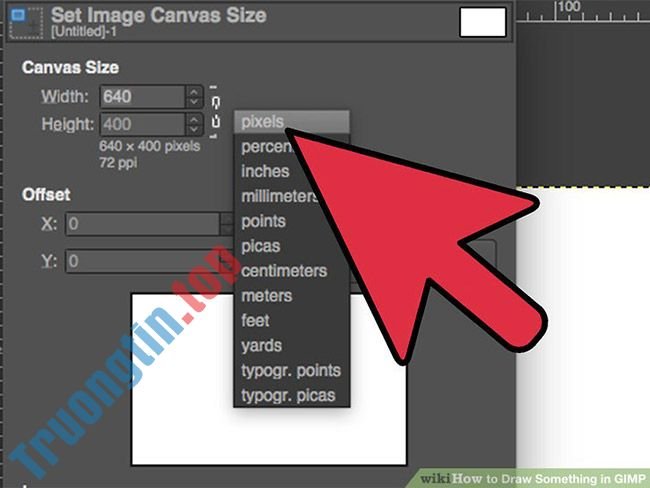
Task: Pick feet in the unit menu
Action: coord(255,321)
